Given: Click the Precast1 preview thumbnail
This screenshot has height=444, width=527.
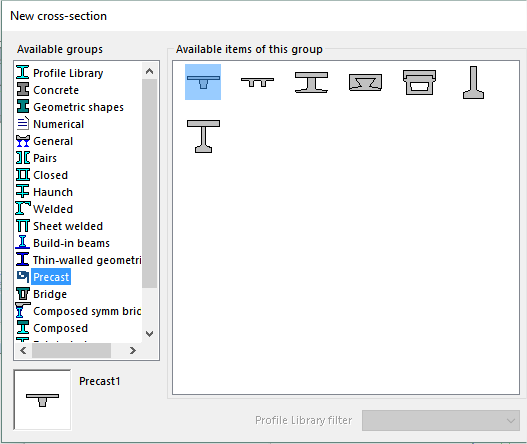Looking at the screenshot, I should pyautogui.click(x=42, y=400).
